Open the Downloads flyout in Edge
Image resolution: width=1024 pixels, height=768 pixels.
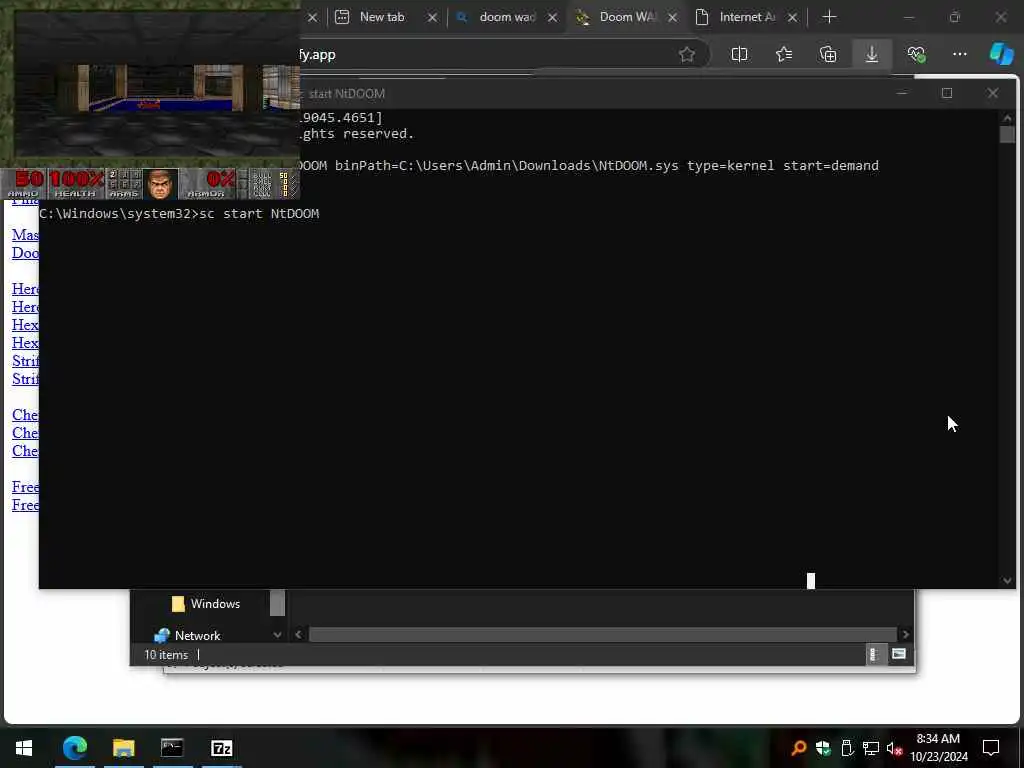pyautogui.click(x=872, y=55)
